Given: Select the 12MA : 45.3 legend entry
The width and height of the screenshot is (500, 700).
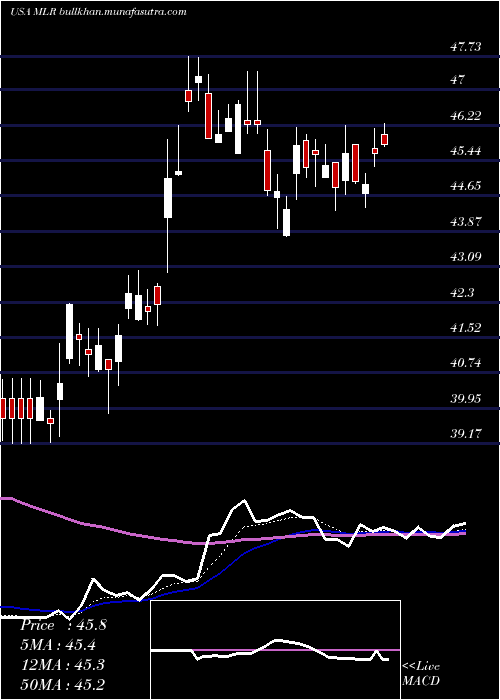Looking at the screenshot, I should tap(62, 664).
